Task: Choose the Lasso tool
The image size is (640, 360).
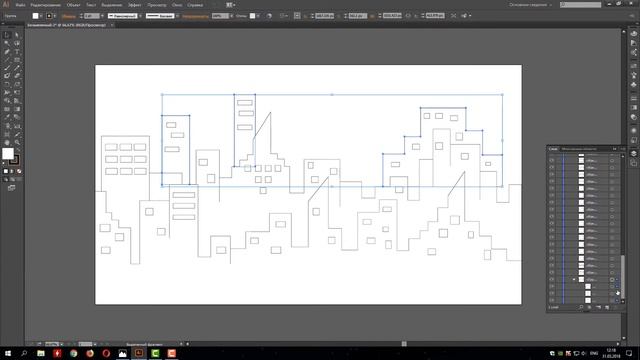Action: click(17, 43)
